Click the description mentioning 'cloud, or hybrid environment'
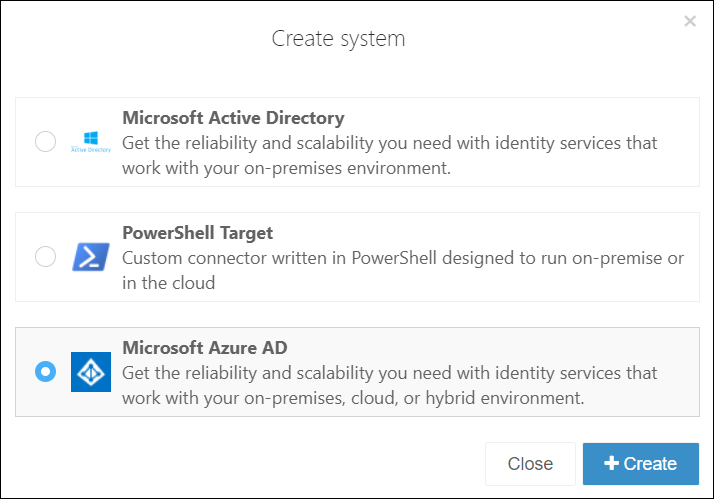This screenshot has height=499, width=714. coord(390,386)
